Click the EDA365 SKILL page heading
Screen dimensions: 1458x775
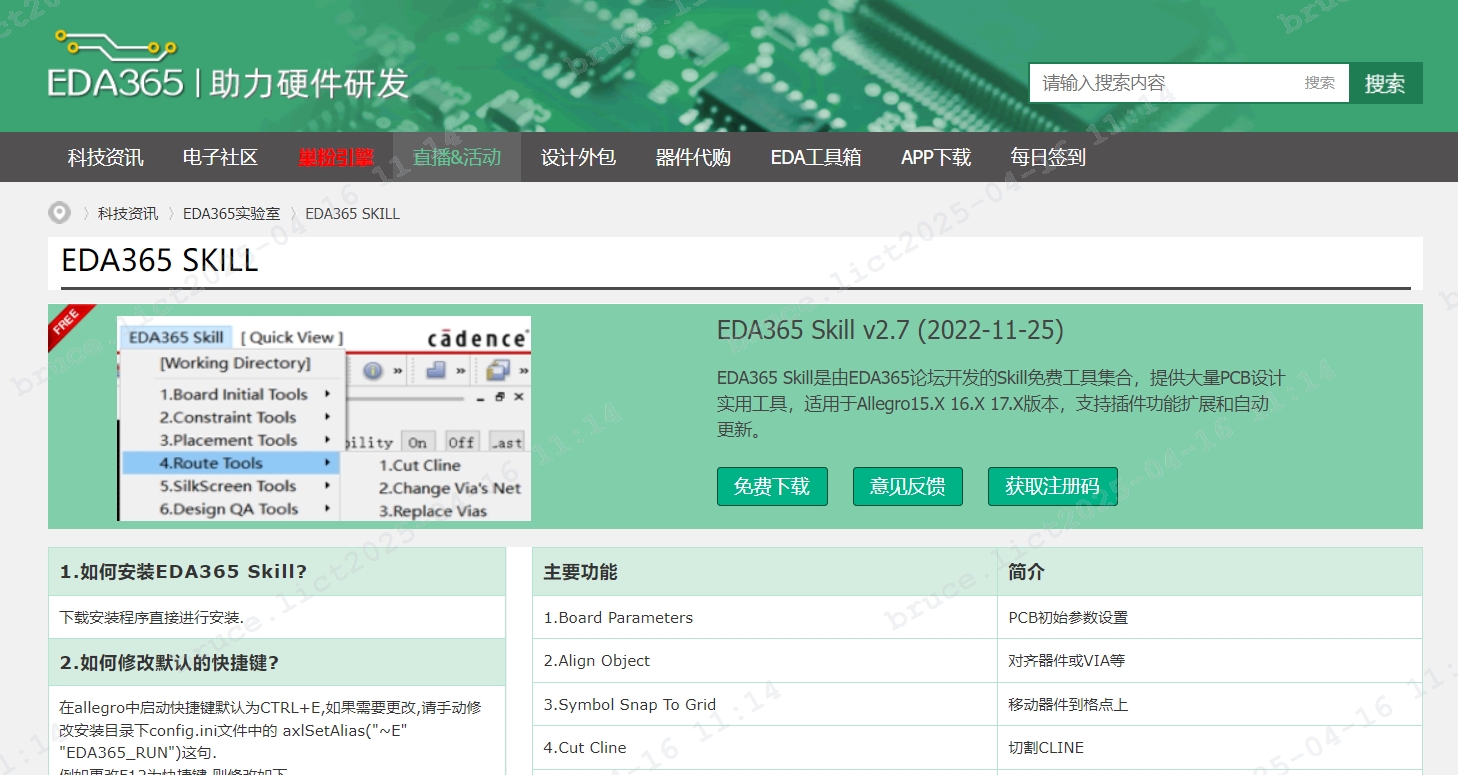click(160, 261)
